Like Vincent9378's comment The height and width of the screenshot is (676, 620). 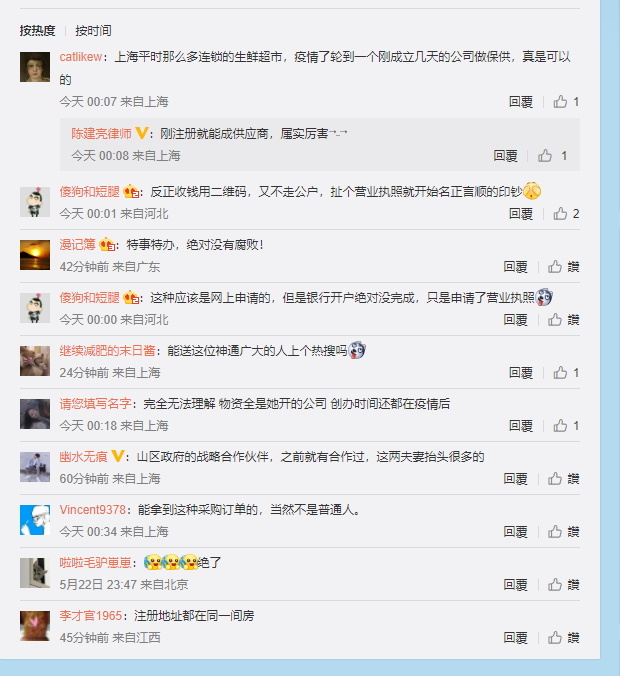[x=554, y=532]
